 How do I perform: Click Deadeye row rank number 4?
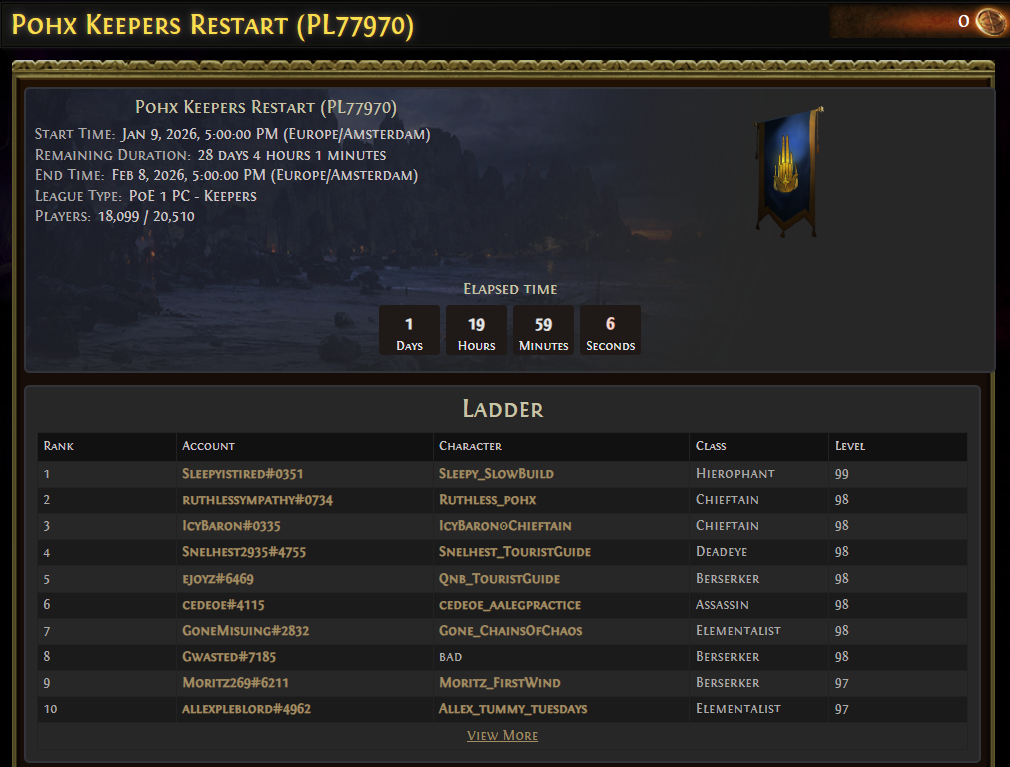point(46,553)
